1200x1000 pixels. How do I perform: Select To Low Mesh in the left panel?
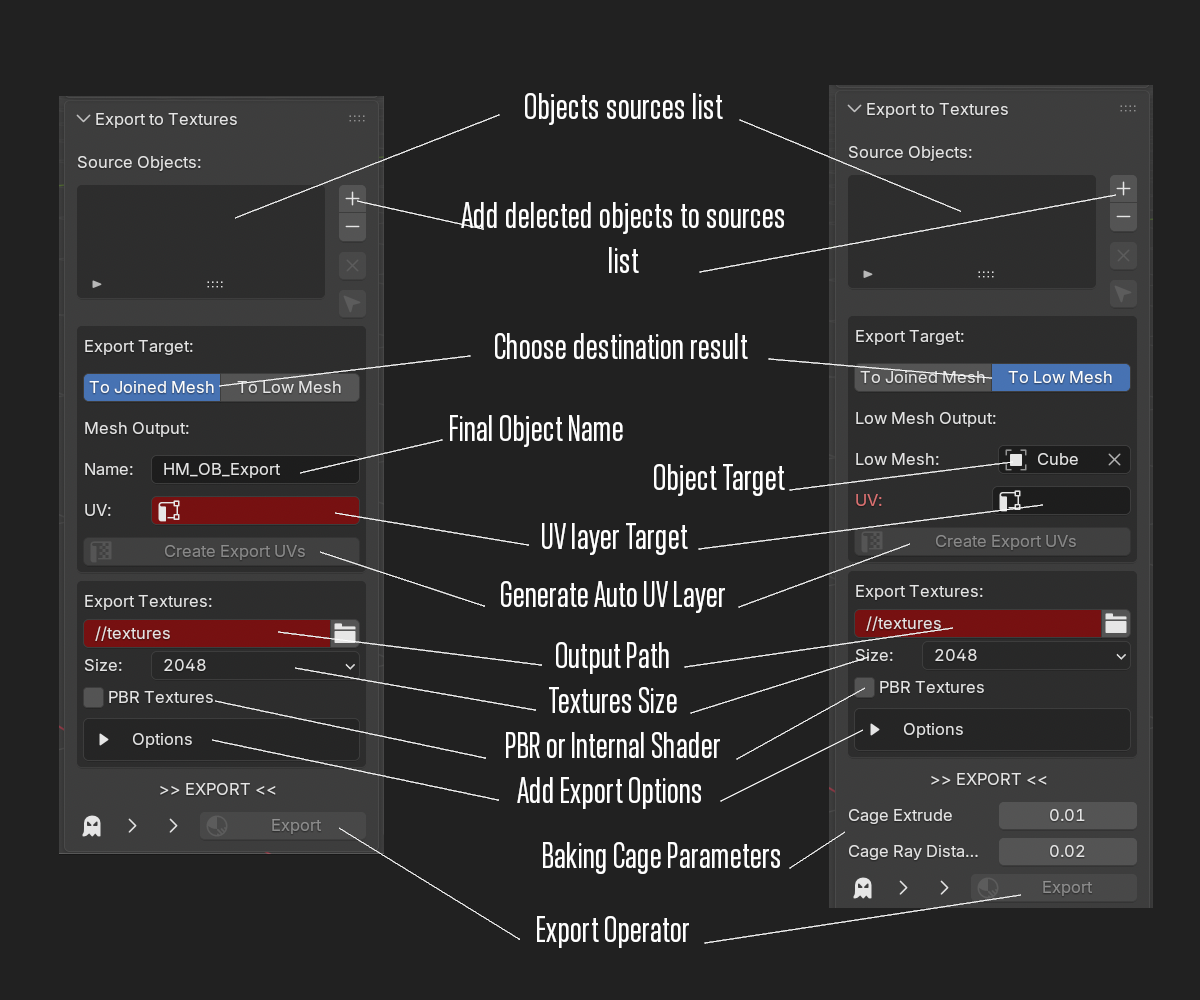tap(289, 388)
